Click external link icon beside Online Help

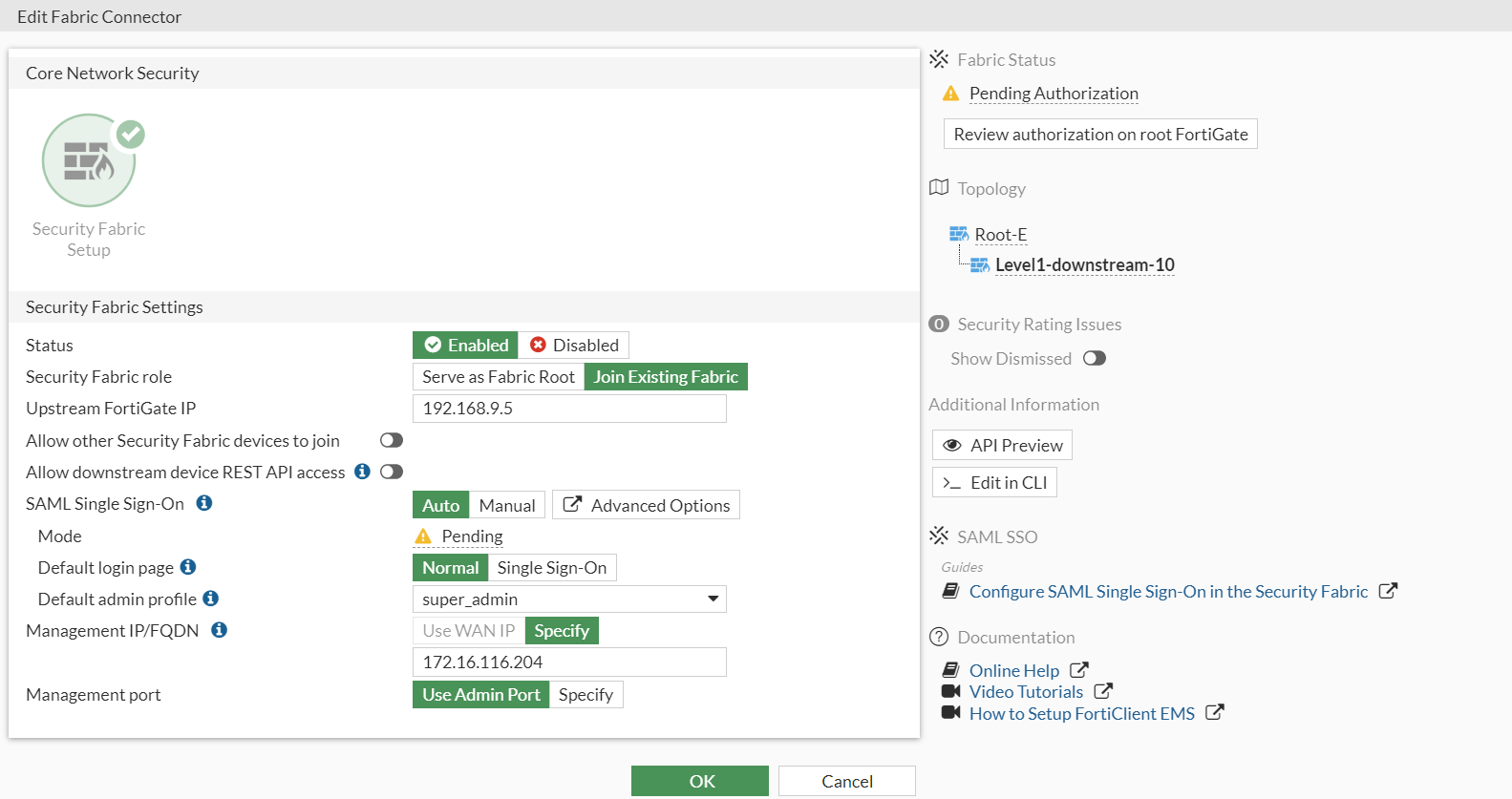[x=1079, y=670]
